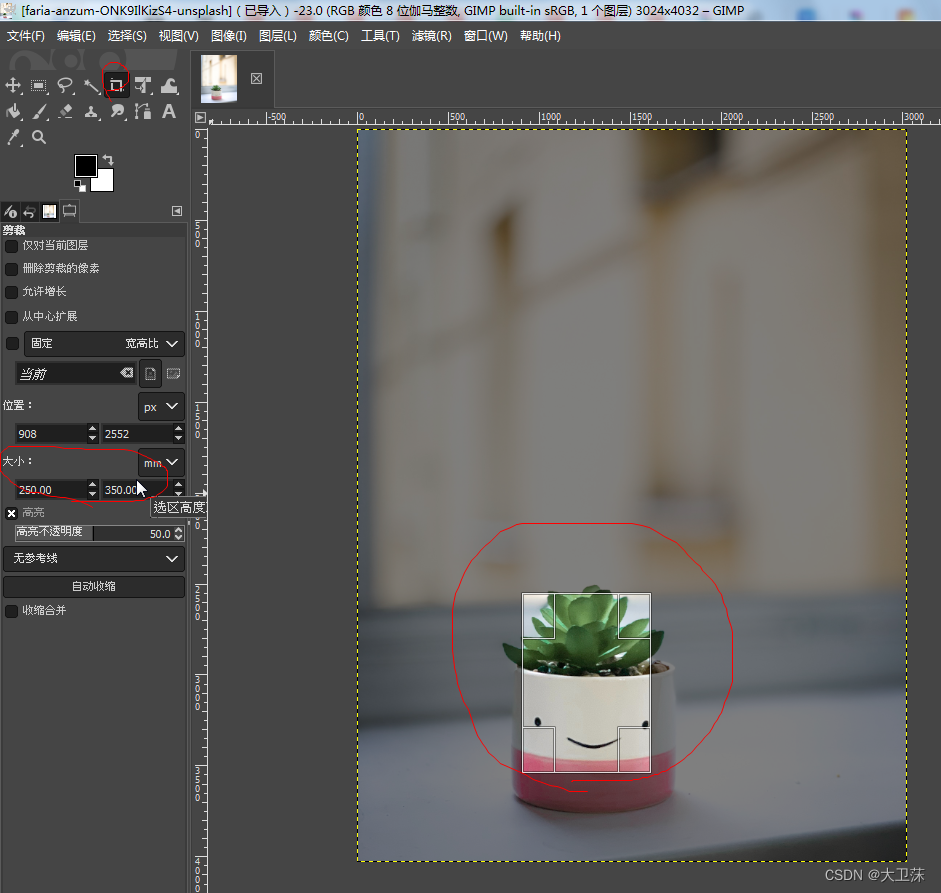Select the Smudge tool
Screen dimensions: 941x893
click(117, 112)
